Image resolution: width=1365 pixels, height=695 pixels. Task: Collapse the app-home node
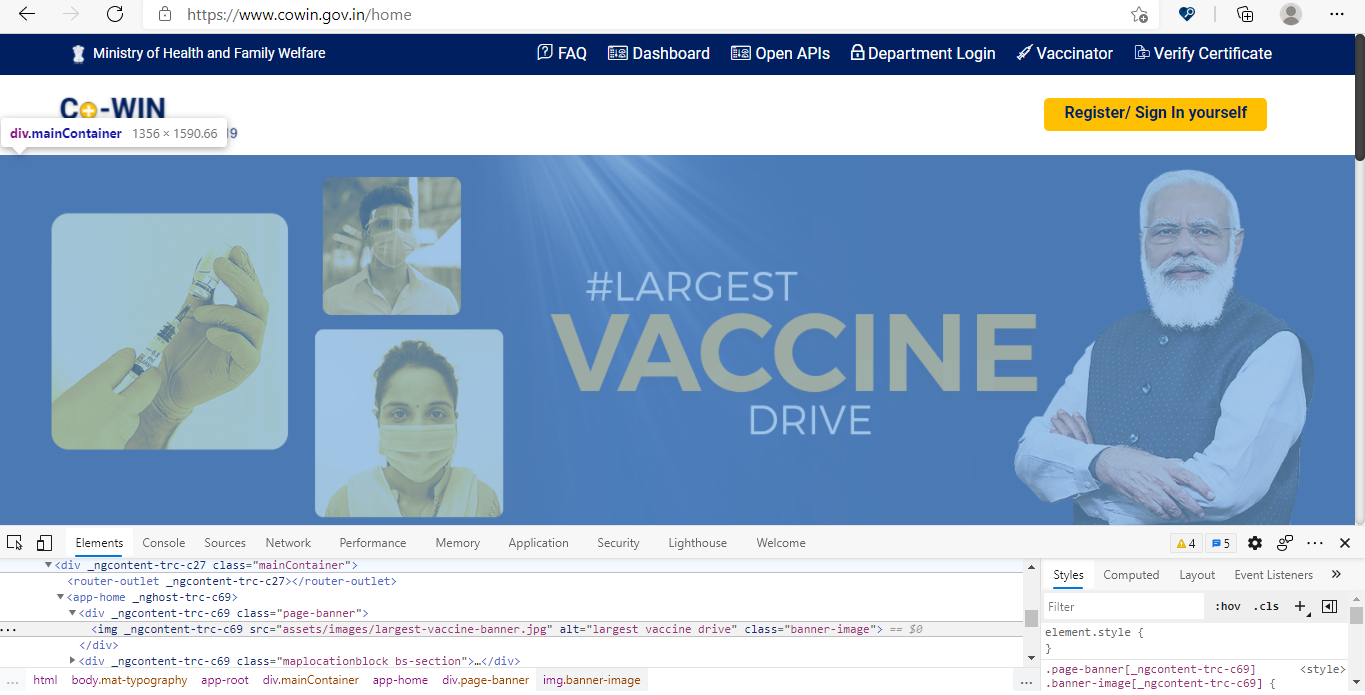[x=61, y=597]
